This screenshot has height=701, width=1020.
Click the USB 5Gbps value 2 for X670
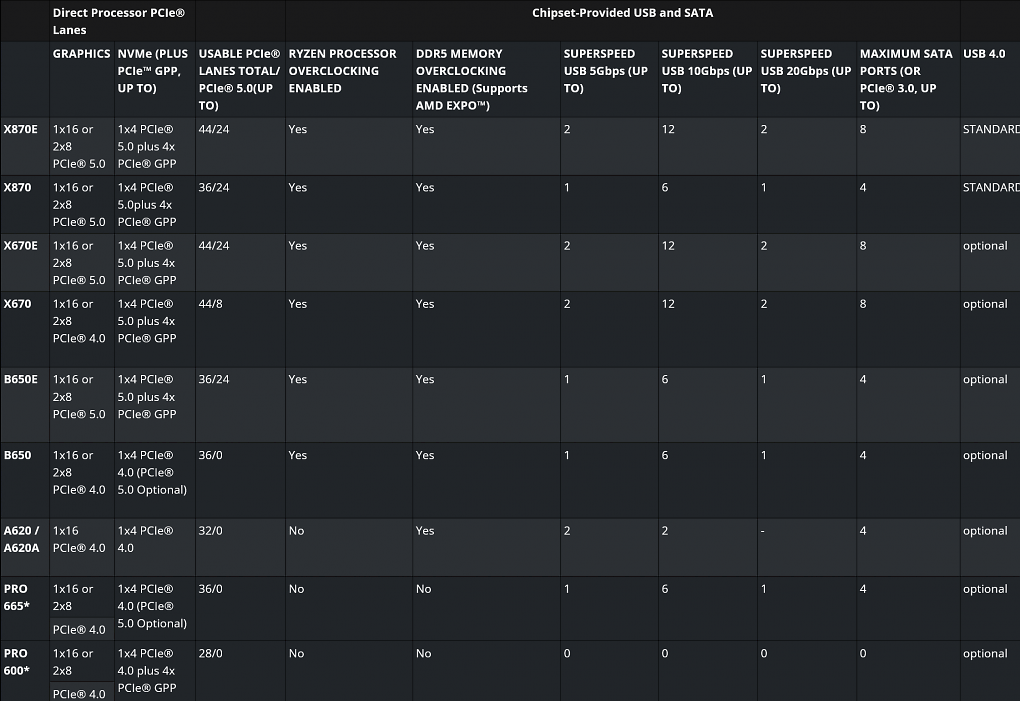point(567,304)
